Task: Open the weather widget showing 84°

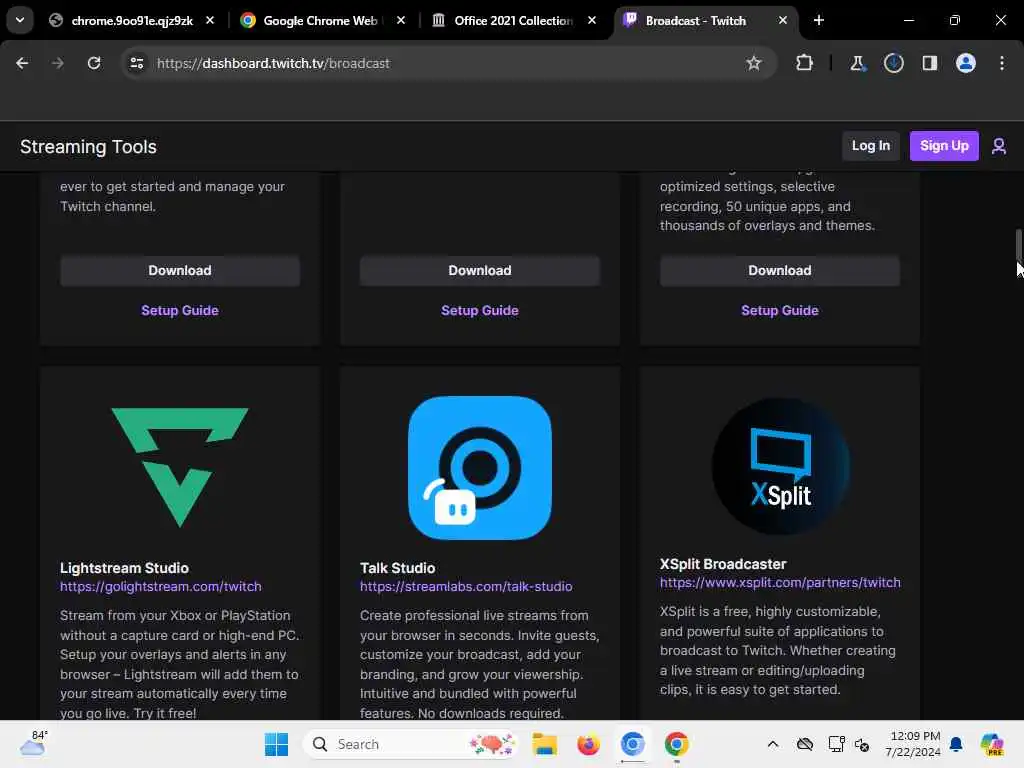Action: click(33, 744)
